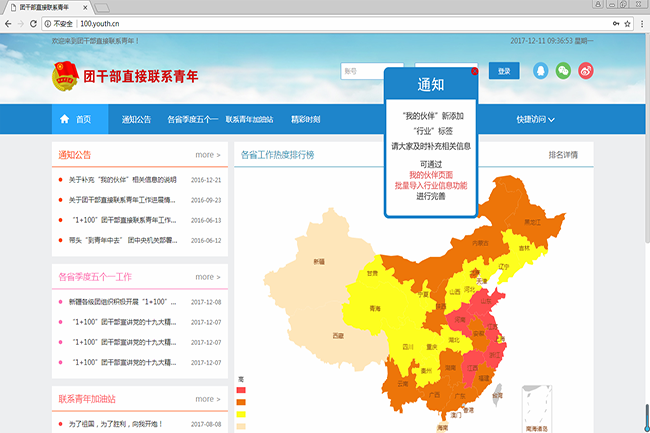
Task: Click the blue 登录 button
Action: point(504,71)
